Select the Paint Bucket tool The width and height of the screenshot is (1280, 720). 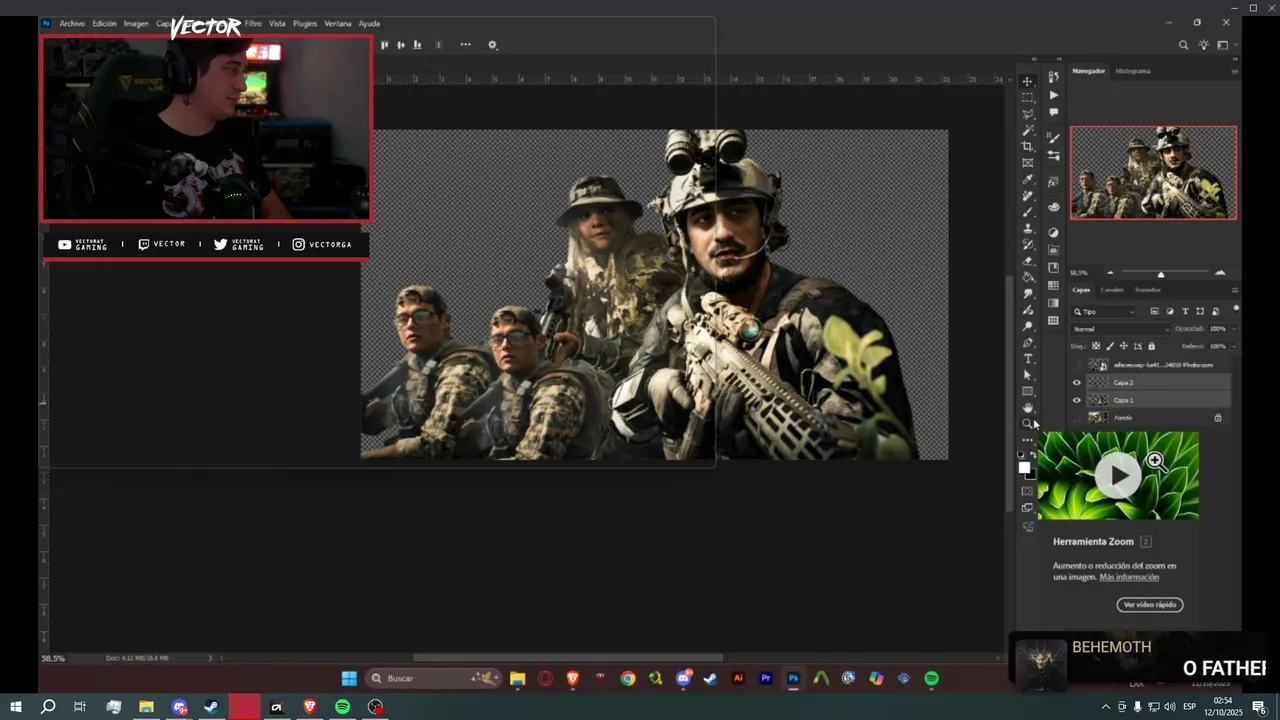coord(1028,277)
